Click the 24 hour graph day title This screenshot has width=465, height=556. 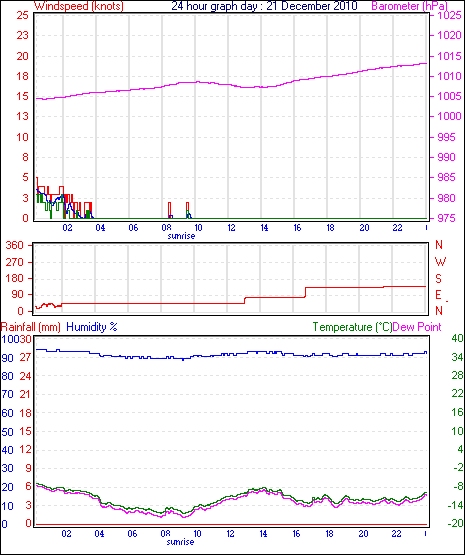pos(264,6)
